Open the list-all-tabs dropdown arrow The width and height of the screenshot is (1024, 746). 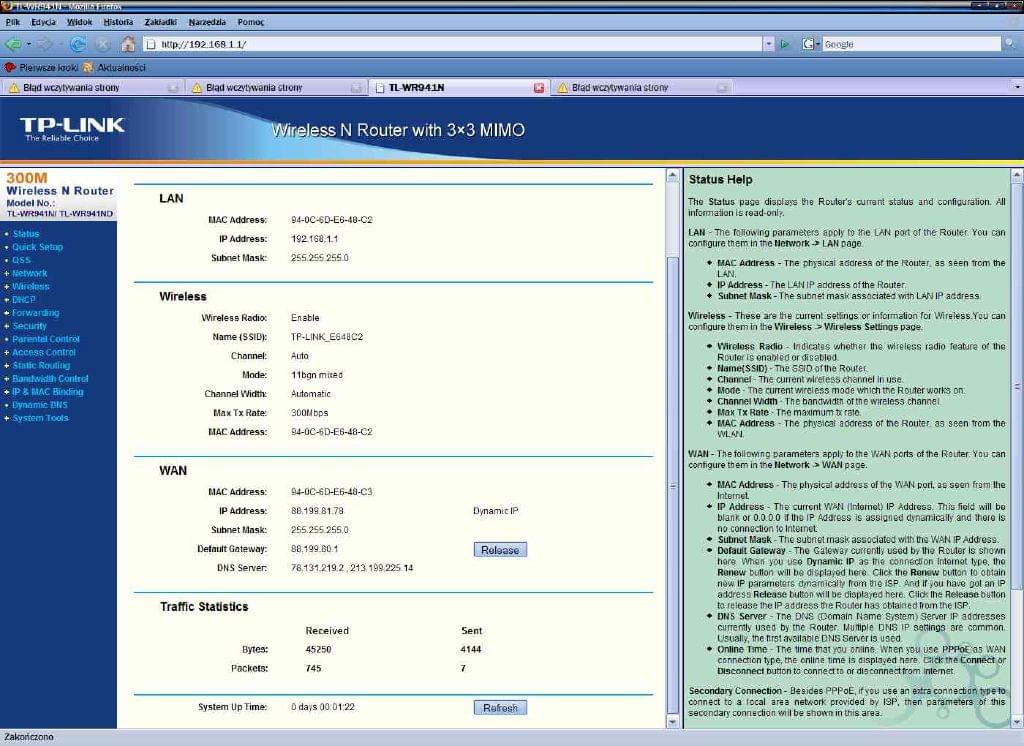click(x=1017, y=87)
